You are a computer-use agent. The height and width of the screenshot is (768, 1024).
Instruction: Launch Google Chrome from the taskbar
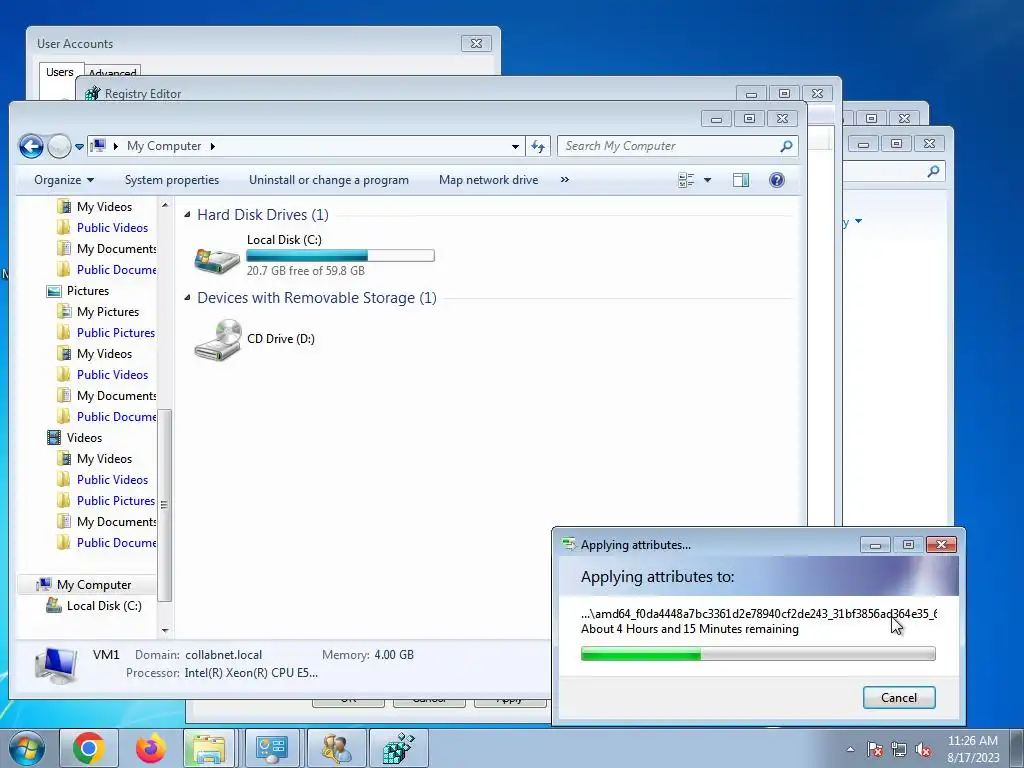(x=89, y=748)
